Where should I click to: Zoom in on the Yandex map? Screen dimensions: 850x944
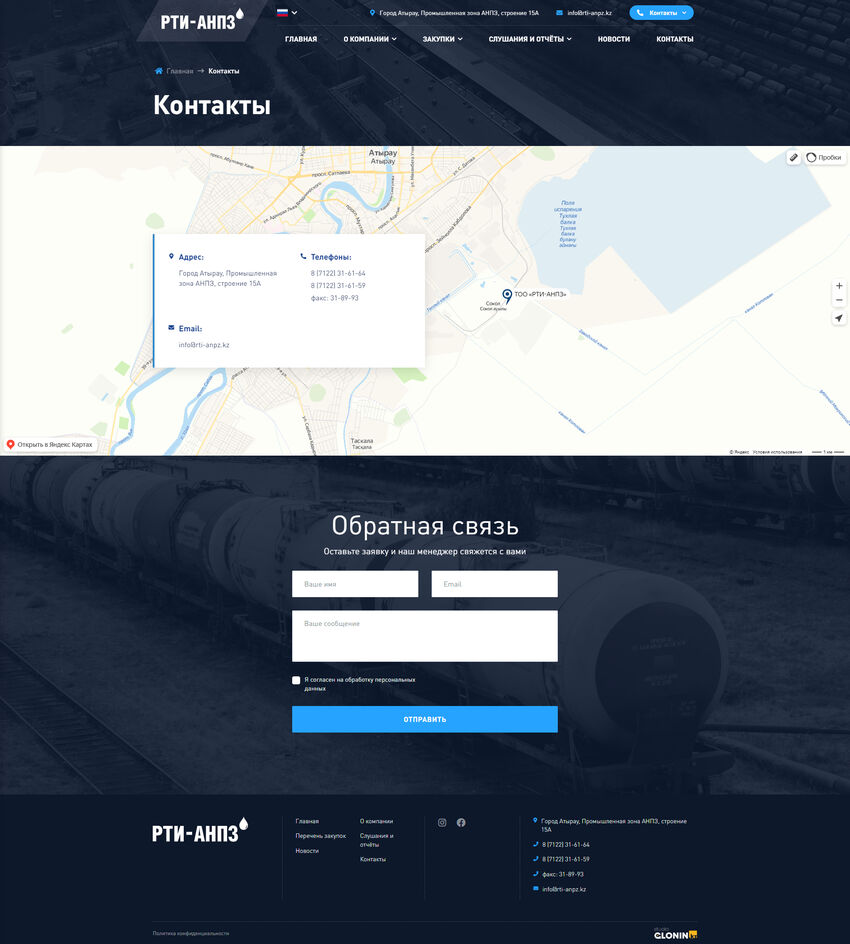(x=839, y=285)
